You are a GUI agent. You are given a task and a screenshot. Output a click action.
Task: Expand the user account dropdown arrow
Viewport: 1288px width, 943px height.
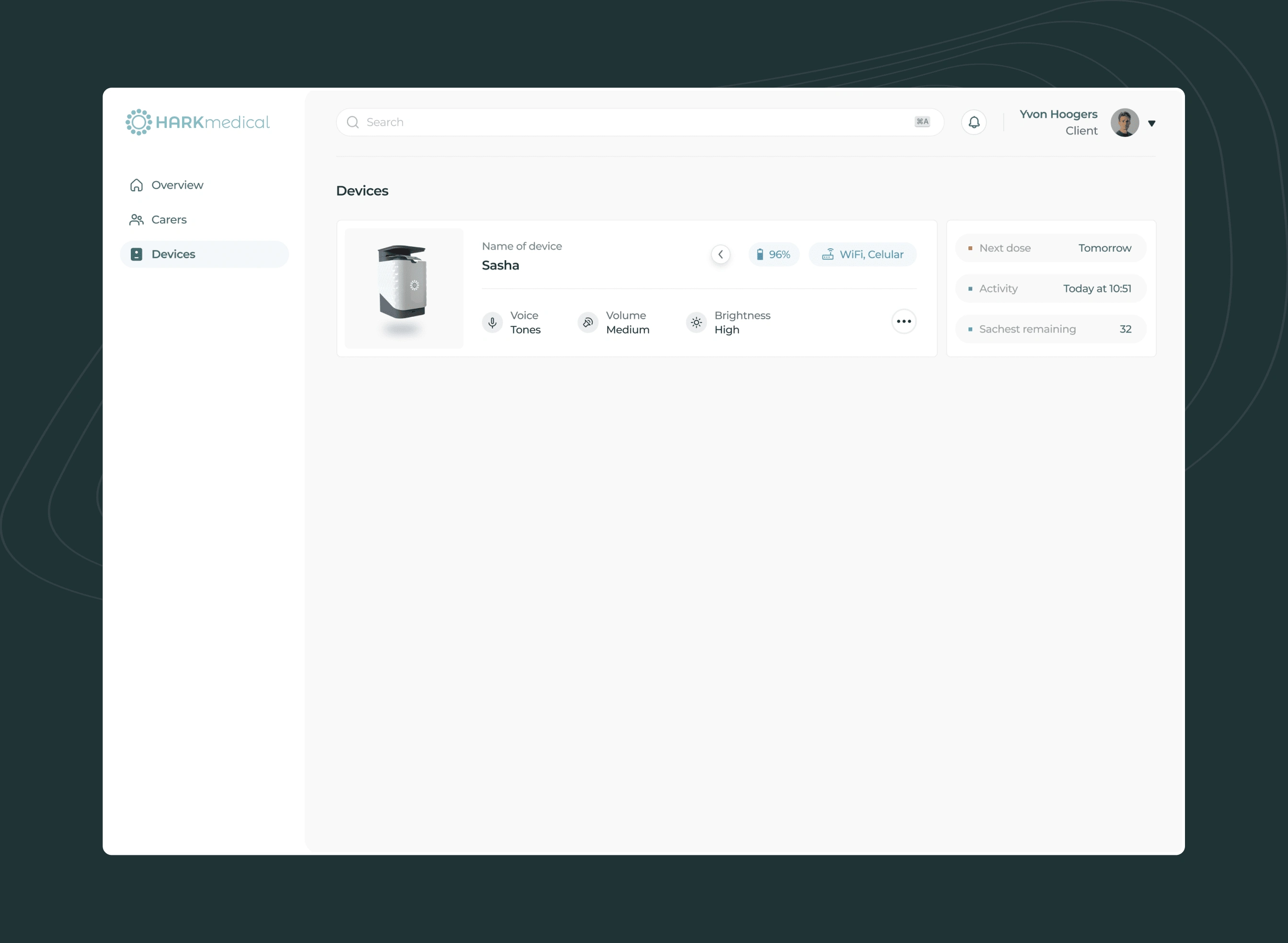click(1151, 123)
